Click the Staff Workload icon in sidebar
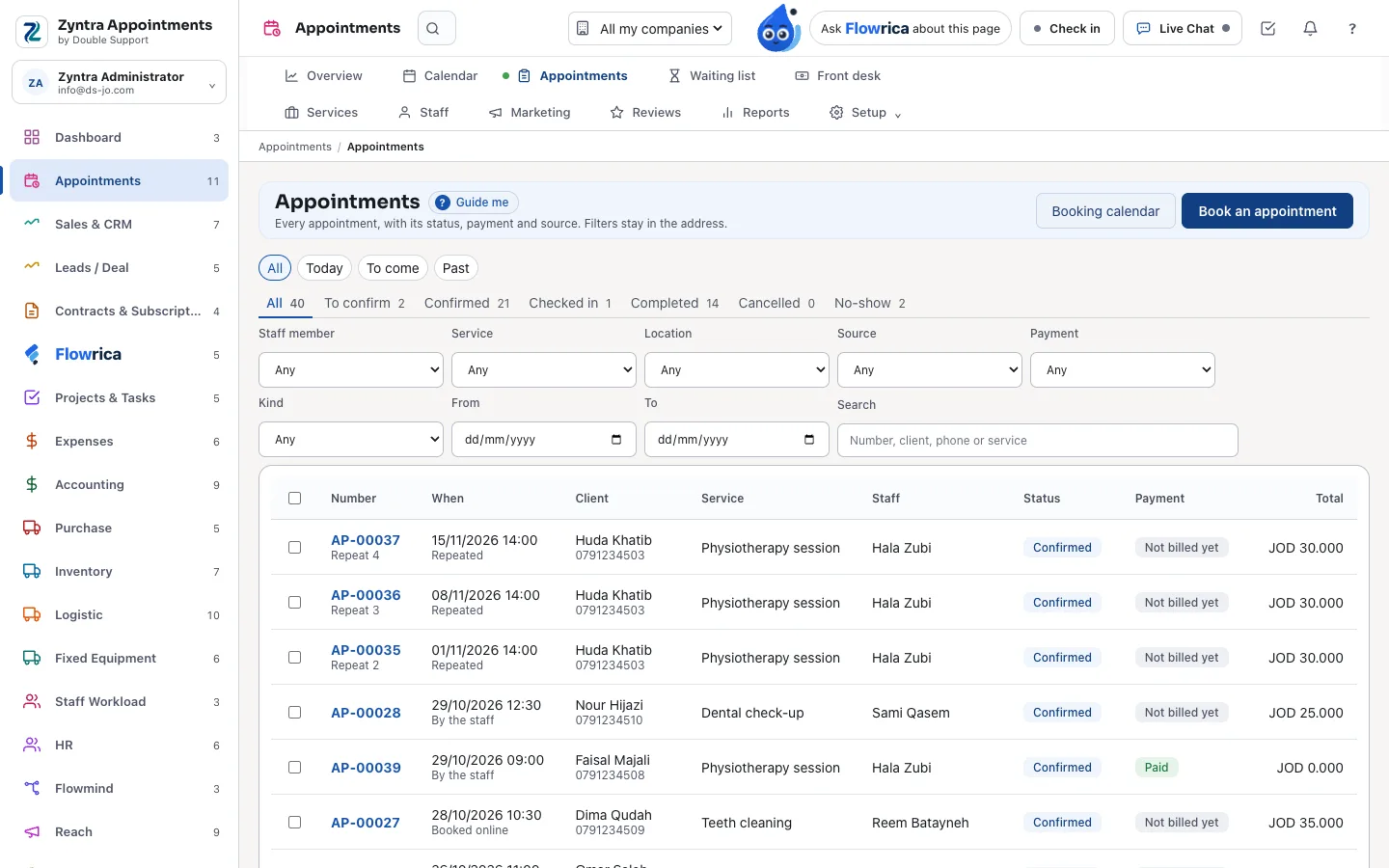The width and height of the screenshot is (1389, 868). [32, 701]
